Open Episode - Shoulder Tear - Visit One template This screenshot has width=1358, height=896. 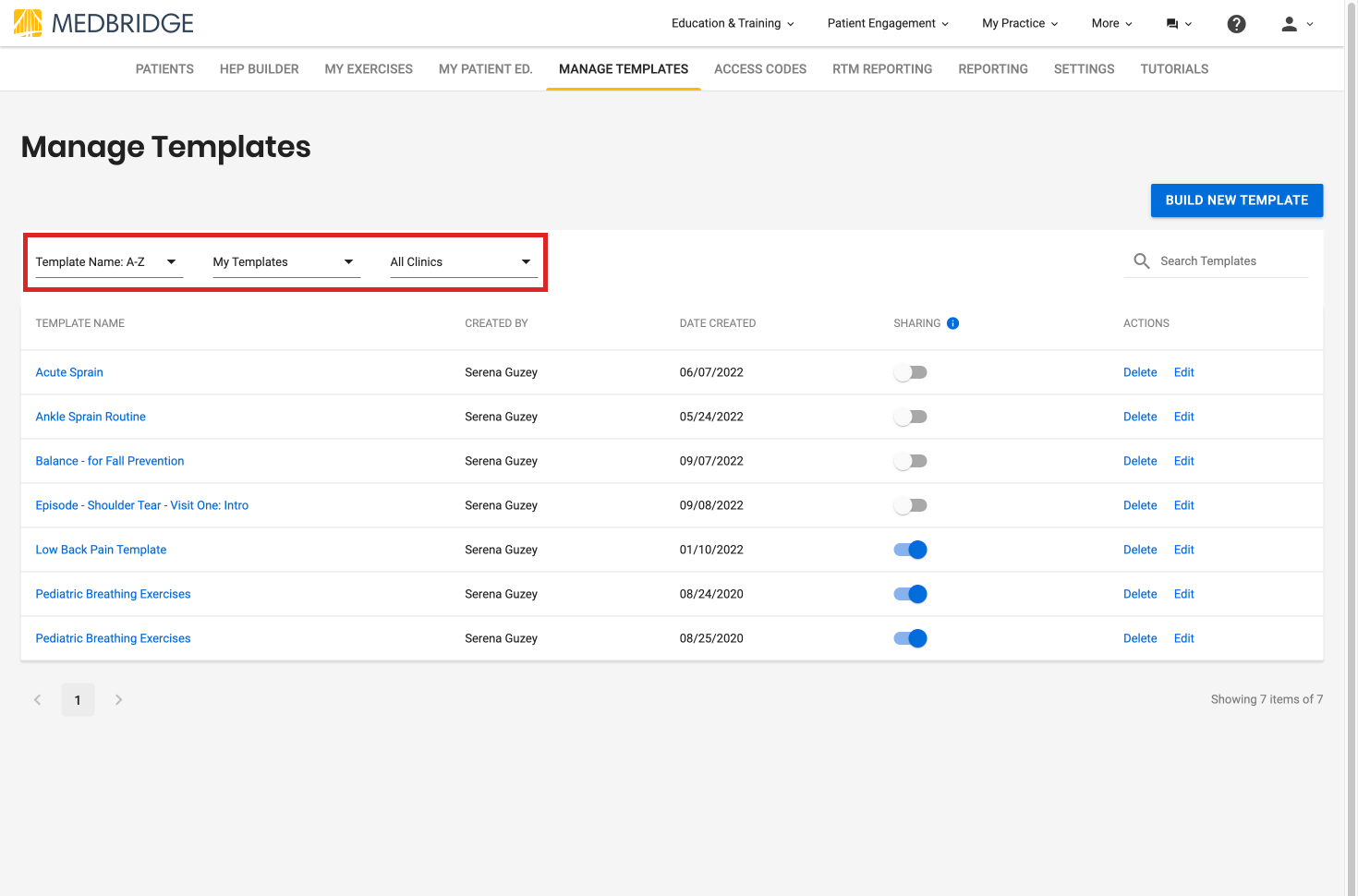tap(142, 505)
